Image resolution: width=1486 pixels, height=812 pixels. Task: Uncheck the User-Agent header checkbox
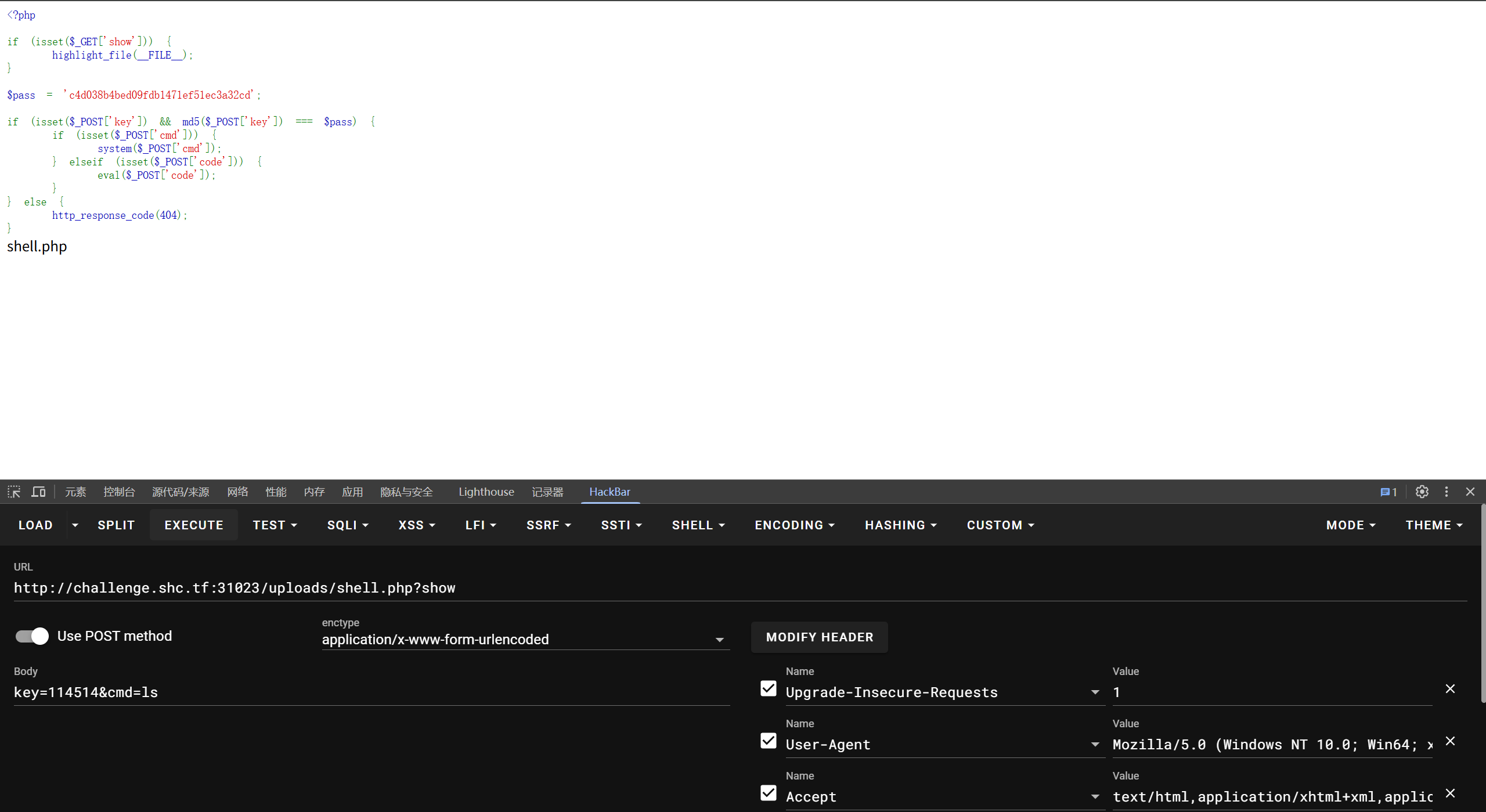tap(768, 741)
